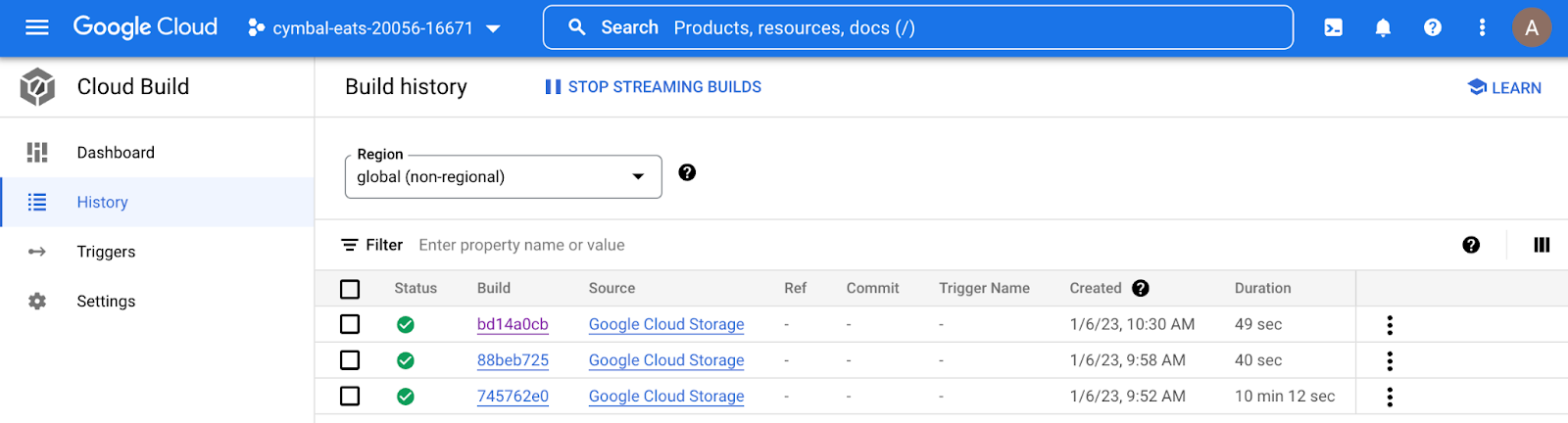Open project selector cymbal-eats-20056-16671

coord(374,28)
